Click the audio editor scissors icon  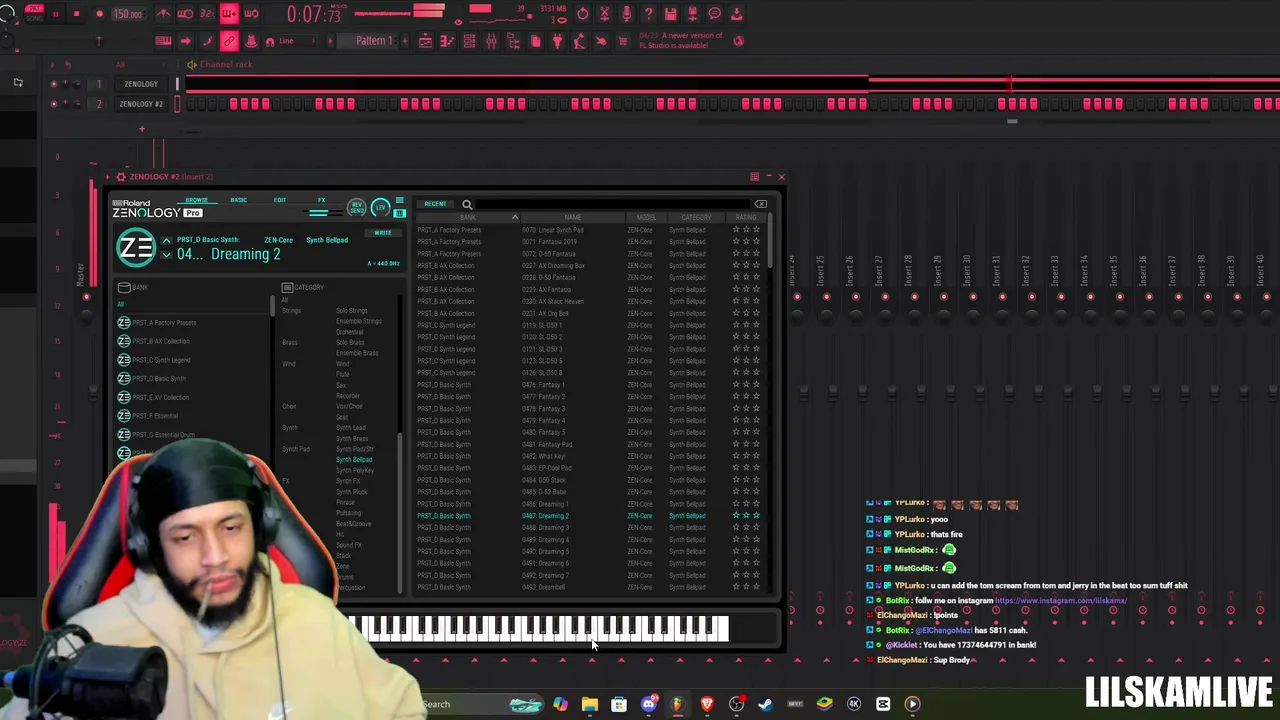[x=604, y=14]
